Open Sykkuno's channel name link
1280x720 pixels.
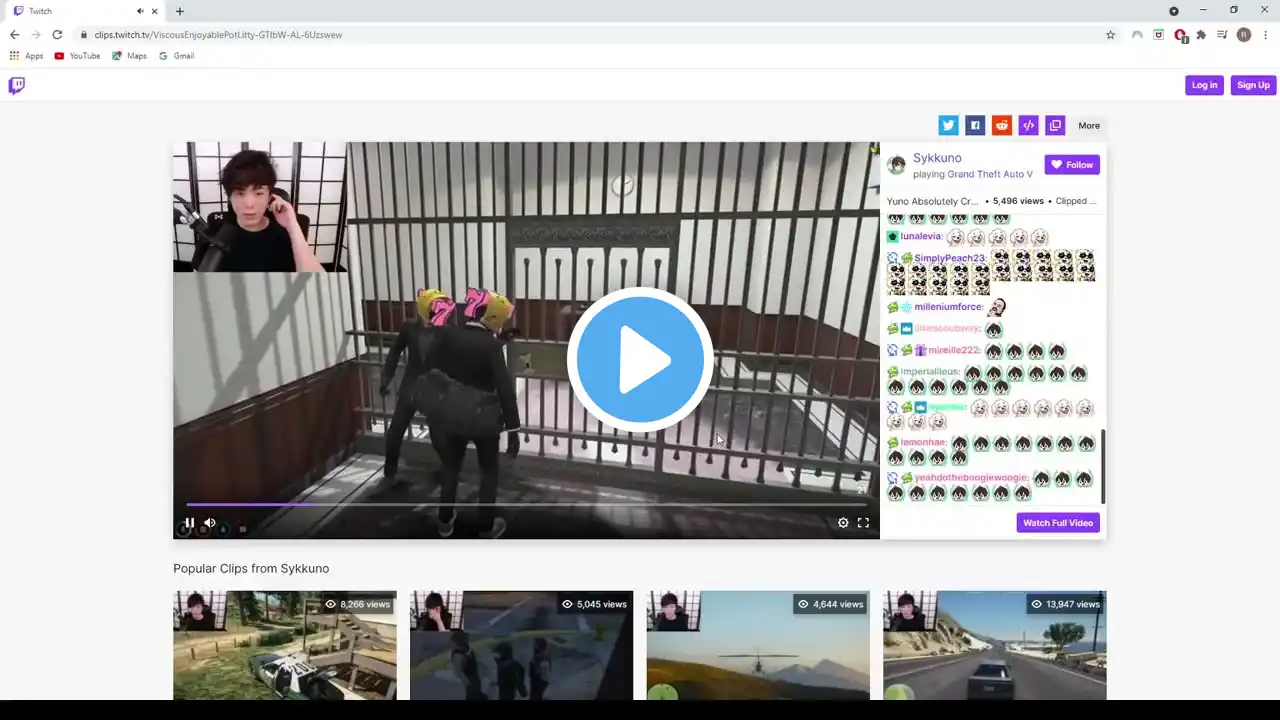(x=937, y=158)
